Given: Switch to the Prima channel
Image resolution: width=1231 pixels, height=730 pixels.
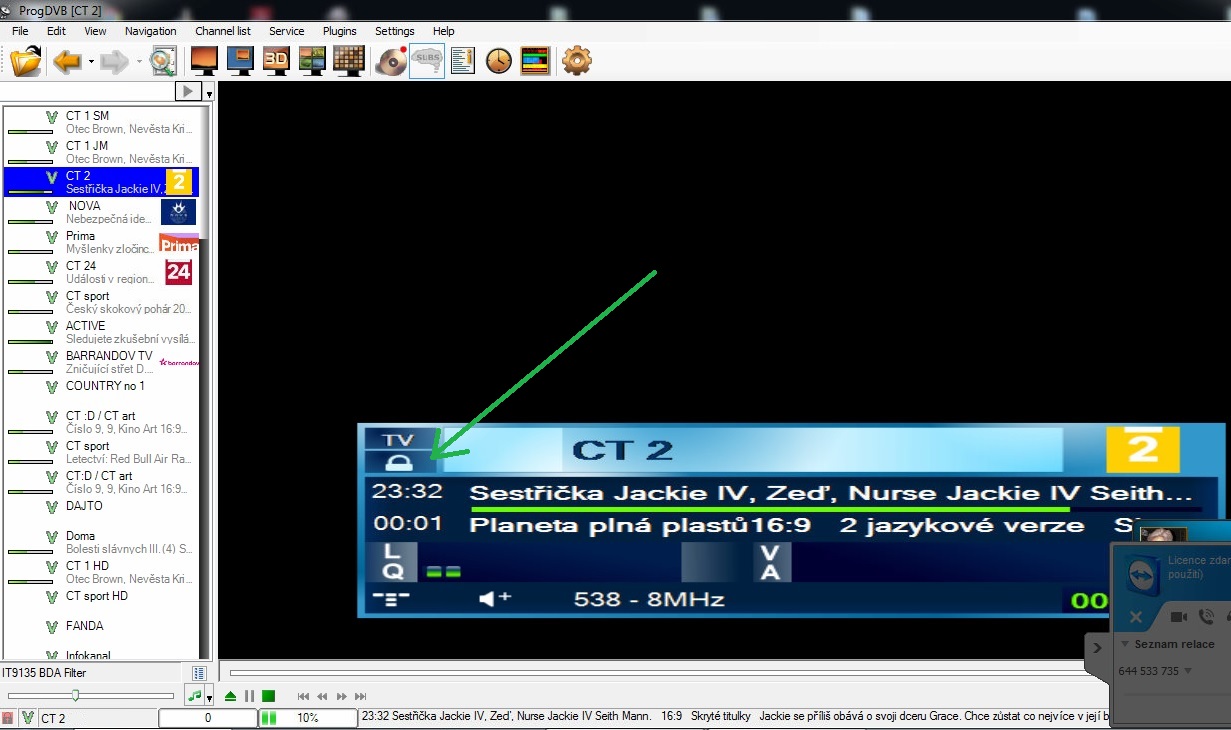Looking at the screenshot, I should tap(102, 242).
